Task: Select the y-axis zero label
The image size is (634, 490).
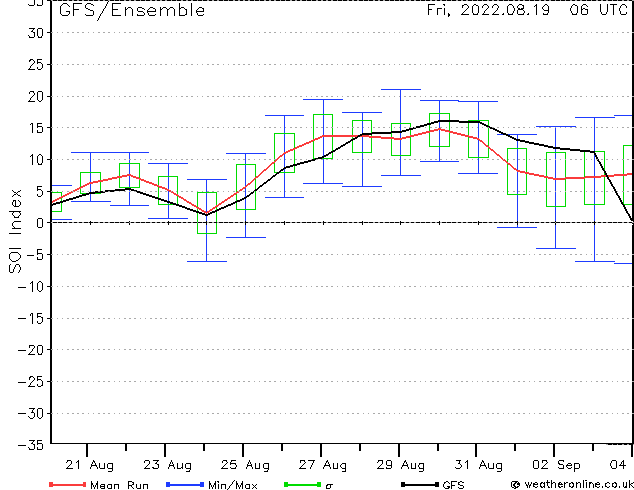Action: (x=39, y=223)
